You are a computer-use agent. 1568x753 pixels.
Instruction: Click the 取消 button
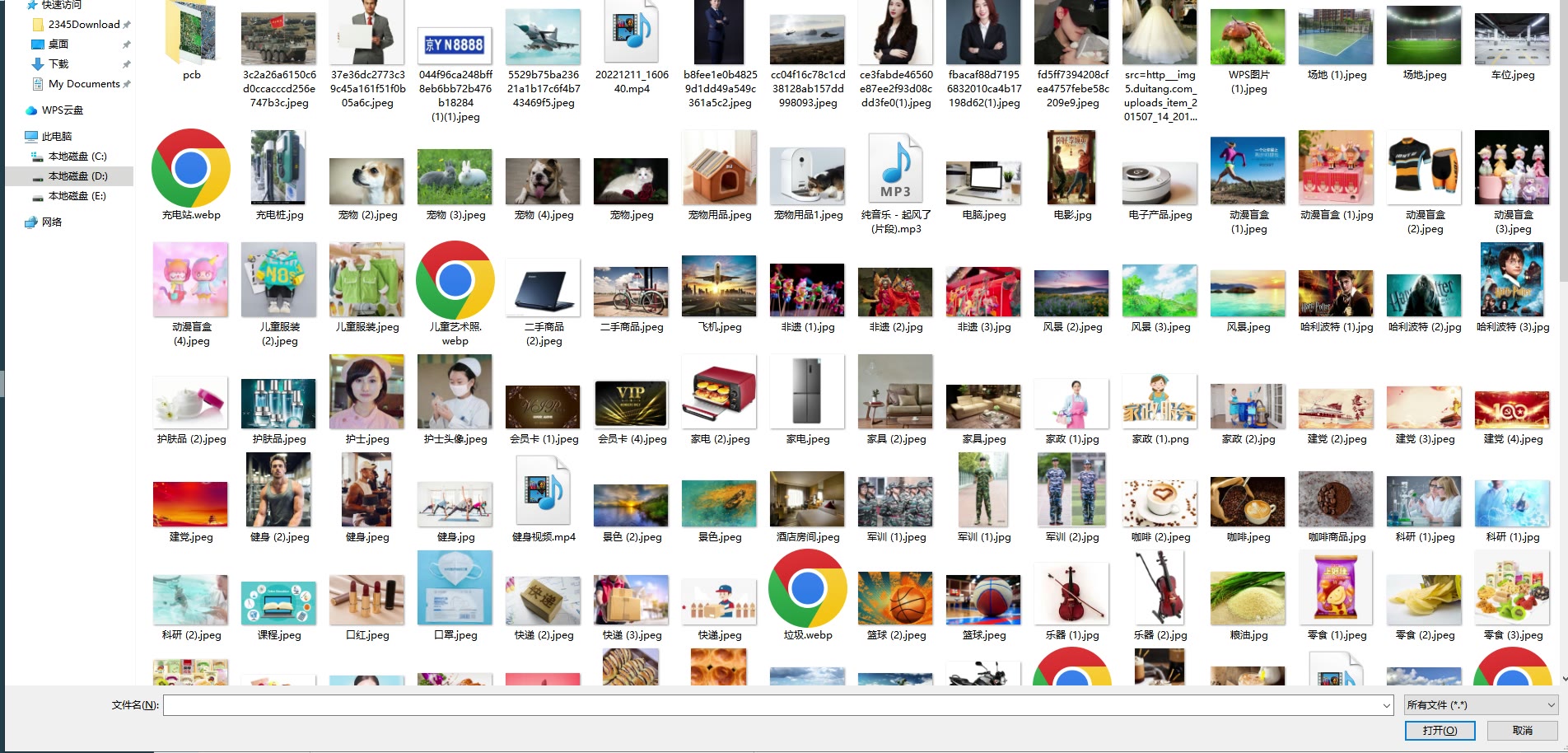(1523, 731)
